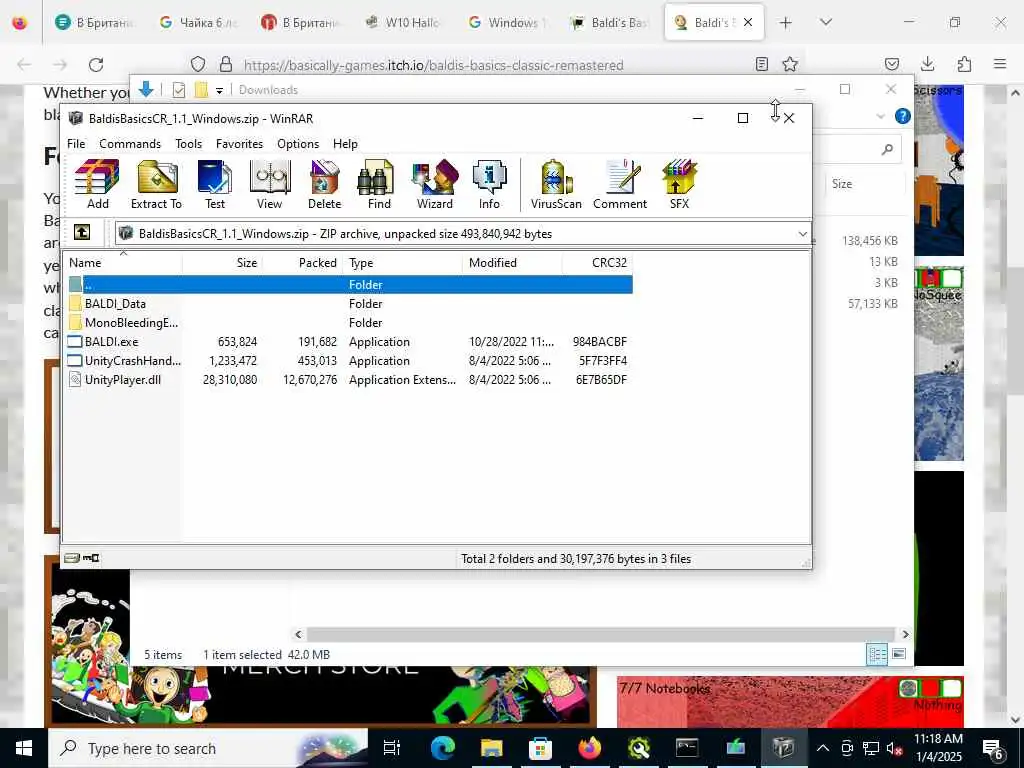Reload the current page
This screenshot has width=1024, height=768.
point(96,65)
